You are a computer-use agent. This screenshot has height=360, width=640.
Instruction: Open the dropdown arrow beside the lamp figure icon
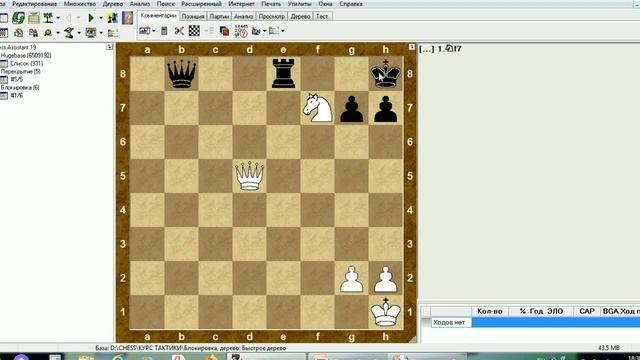[79, 33]
